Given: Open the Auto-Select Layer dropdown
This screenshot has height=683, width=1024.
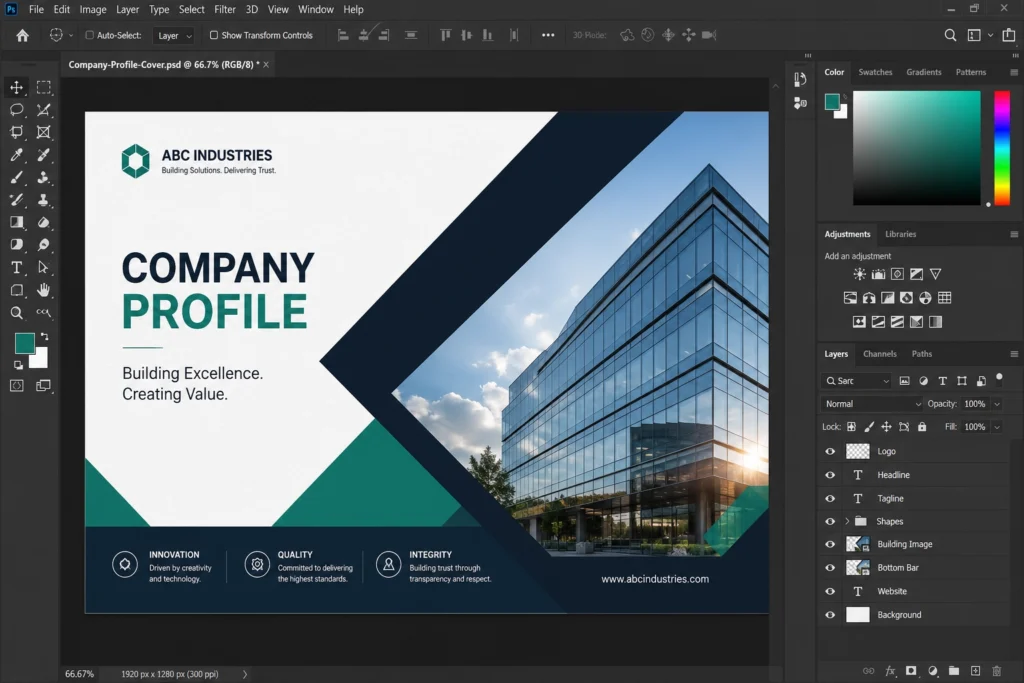Looking at the screenshot, I should (174, 35).
